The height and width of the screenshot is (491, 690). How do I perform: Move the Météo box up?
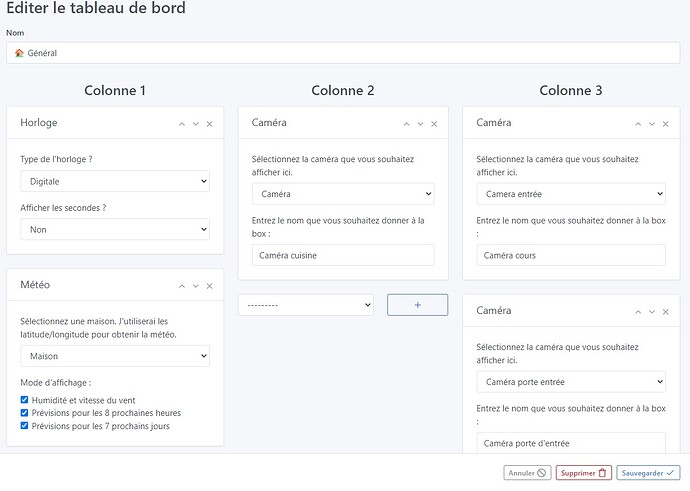pyautogui.click(x=182, y=286)
